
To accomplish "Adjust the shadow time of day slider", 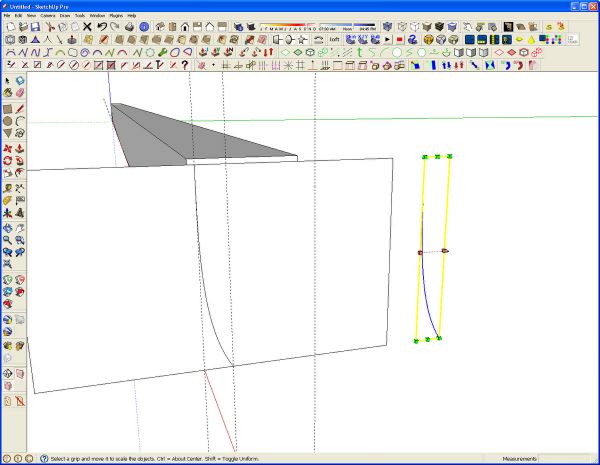I will tap(347, 27).
